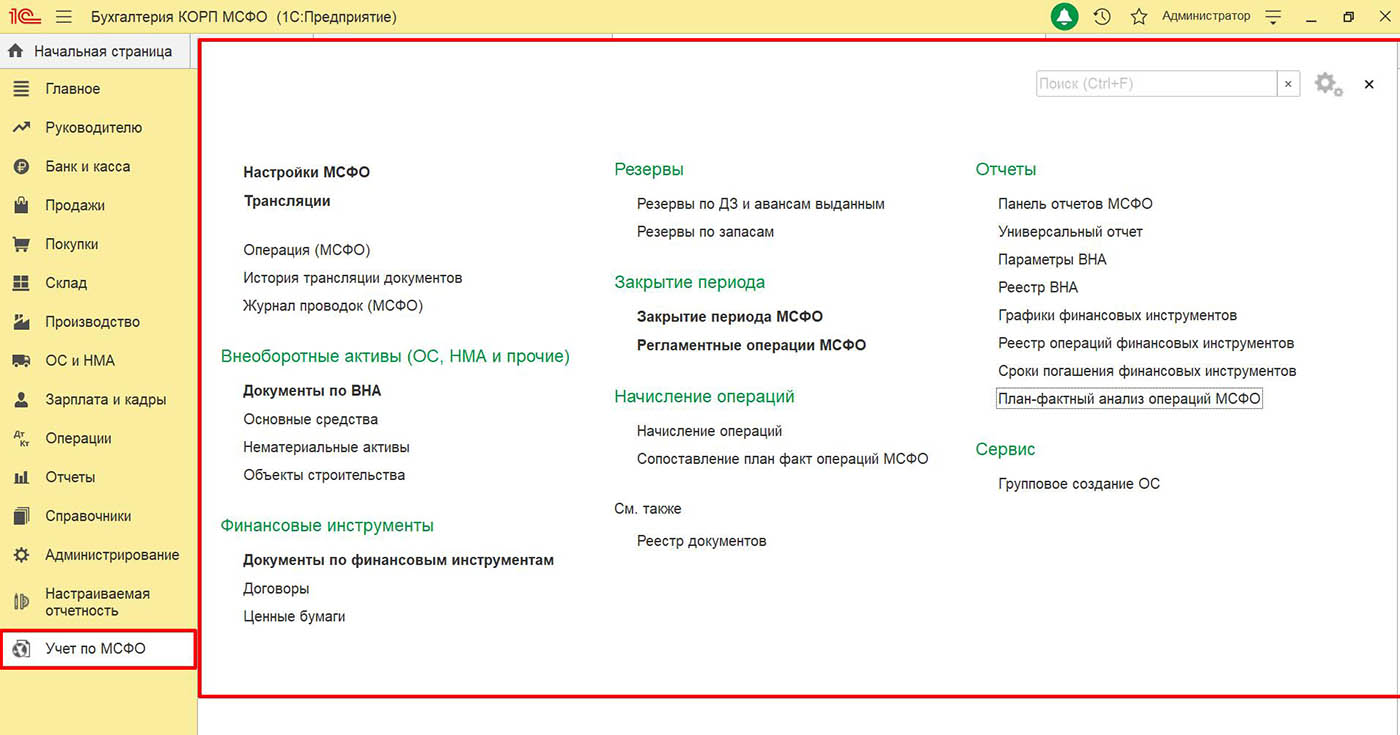Image resolution: width=1400 pixels, height=735 pixels.
Task: Open favorites star icon
Action: click(x=1139, y=17)
